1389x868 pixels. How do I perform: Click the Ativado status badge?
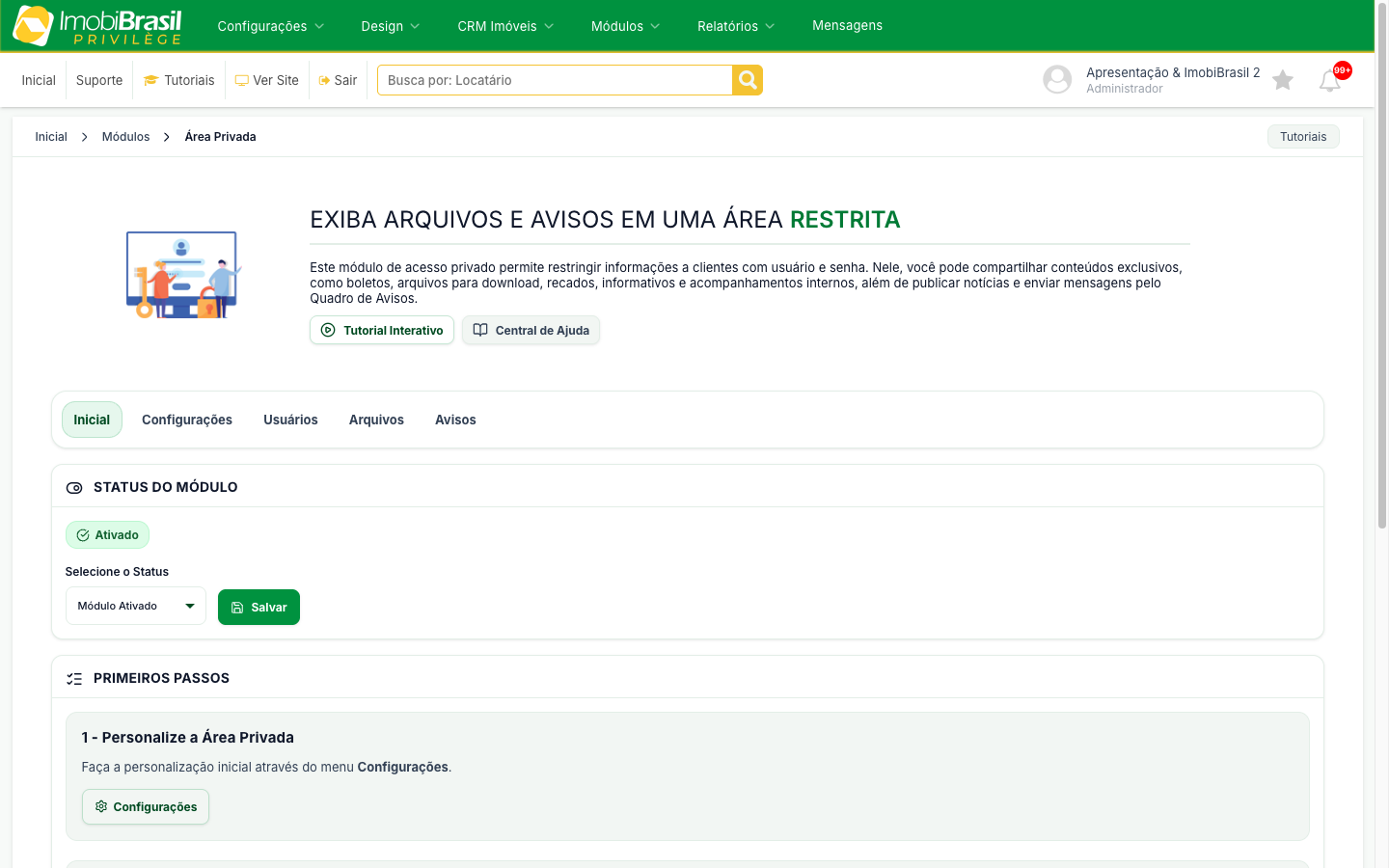pos(107,535)
